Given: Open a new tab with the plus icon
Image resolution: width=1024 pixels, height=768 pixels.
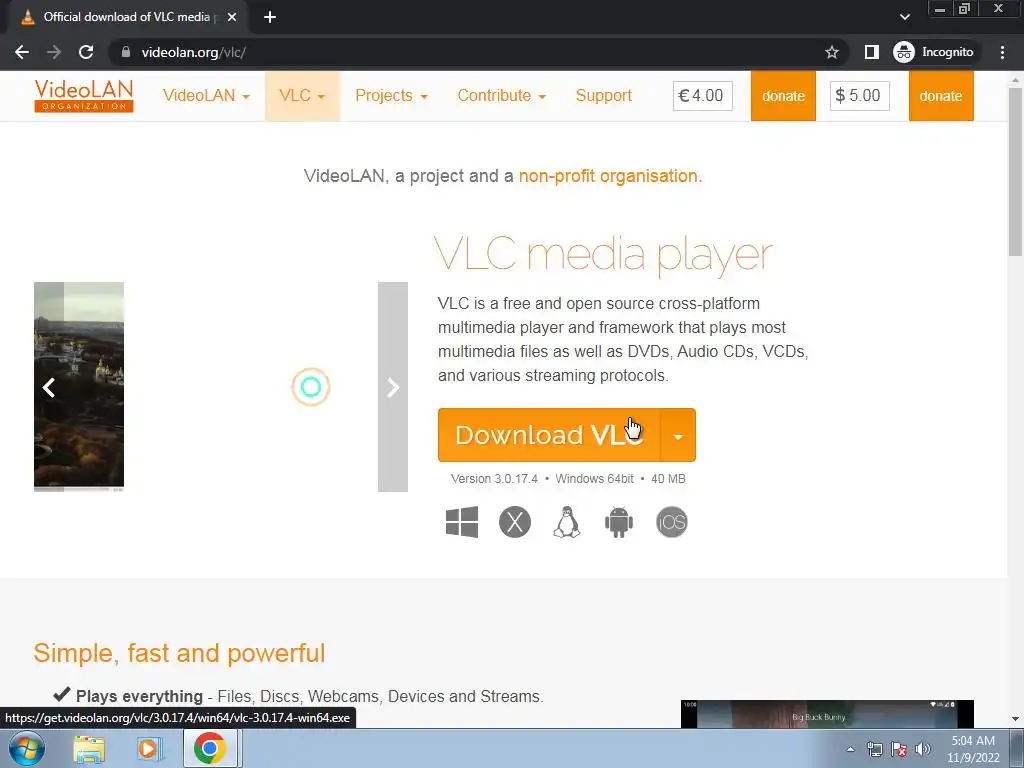Looking at the screenshot, I should coord(270,17).
